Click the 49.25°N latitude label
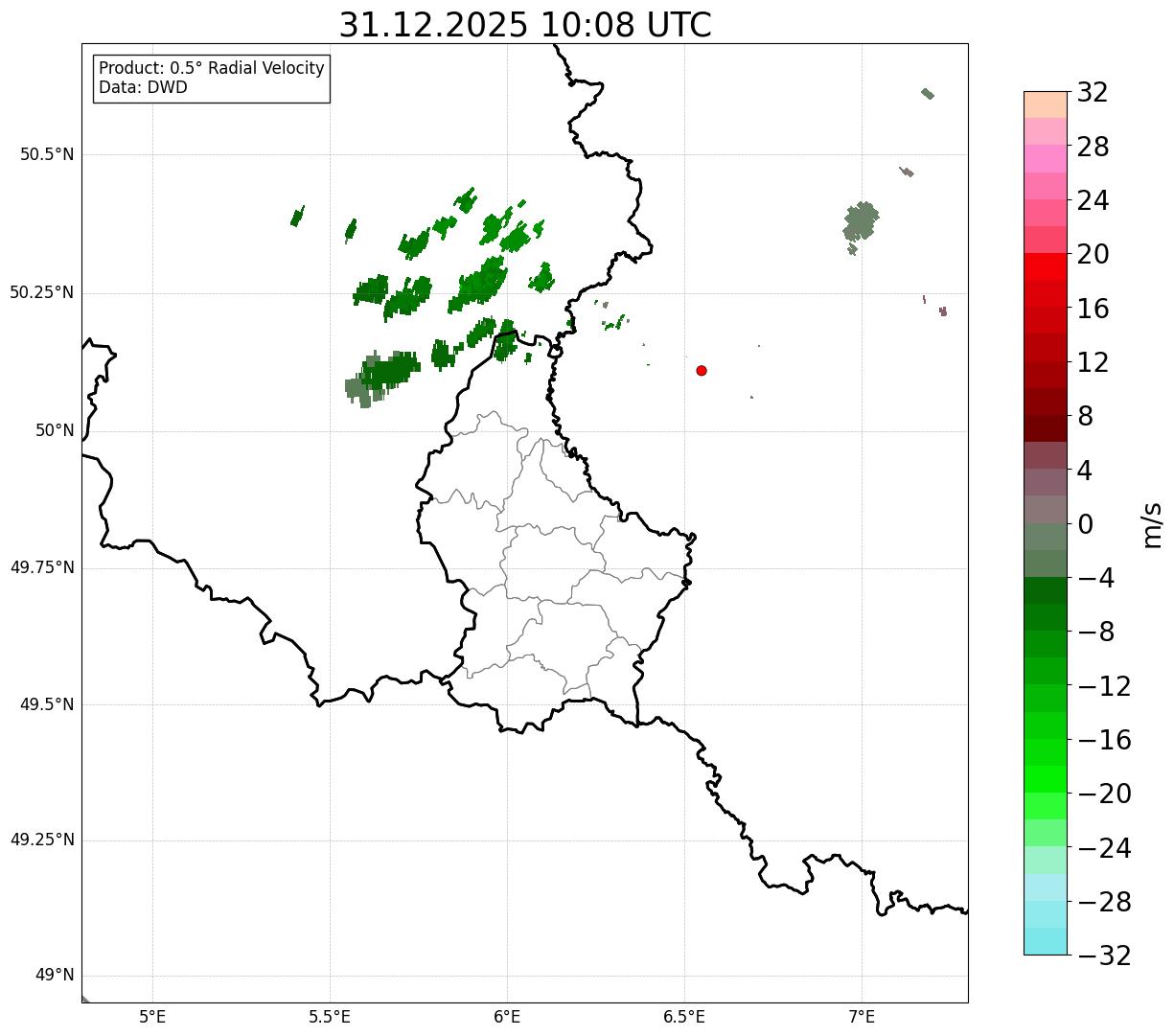 click(x=42, y=840)
